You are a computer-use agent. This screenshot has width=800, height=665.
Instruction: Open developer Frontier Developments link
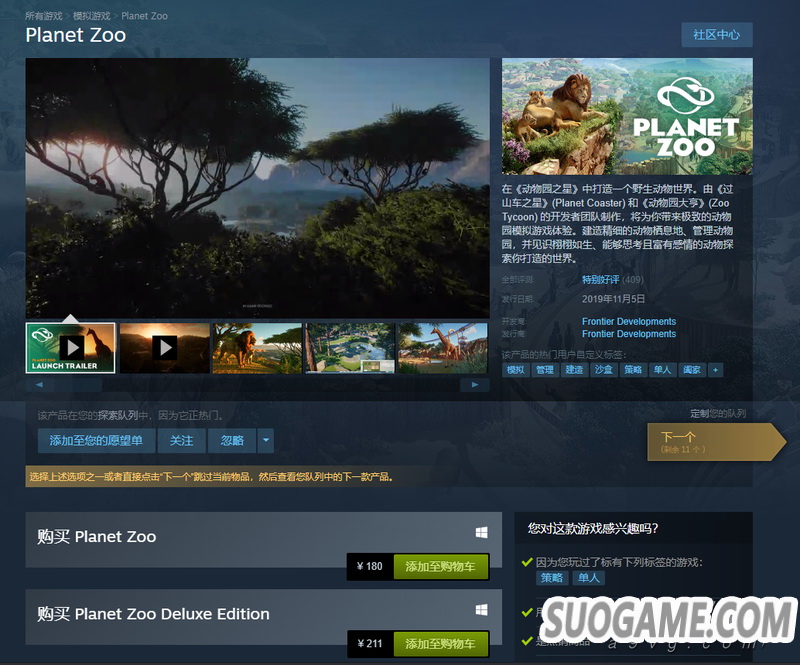[629, 322]
